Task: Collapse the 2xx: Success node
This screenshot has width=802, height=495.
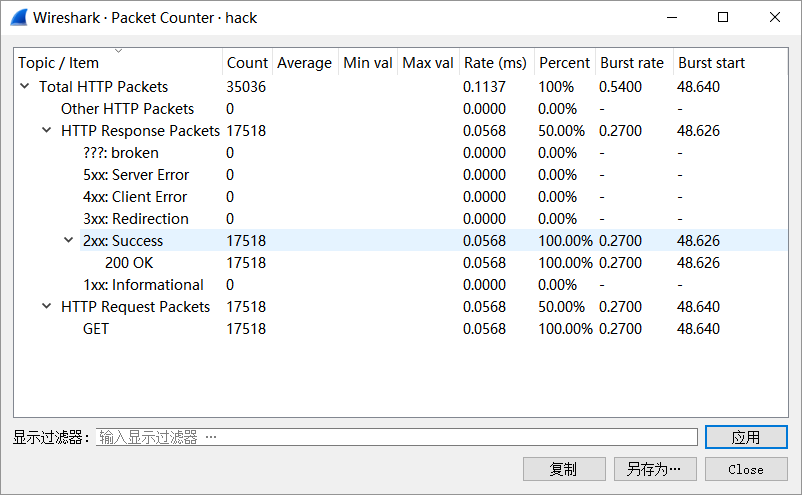Action: pyautogui.click(x=69, y=241)
